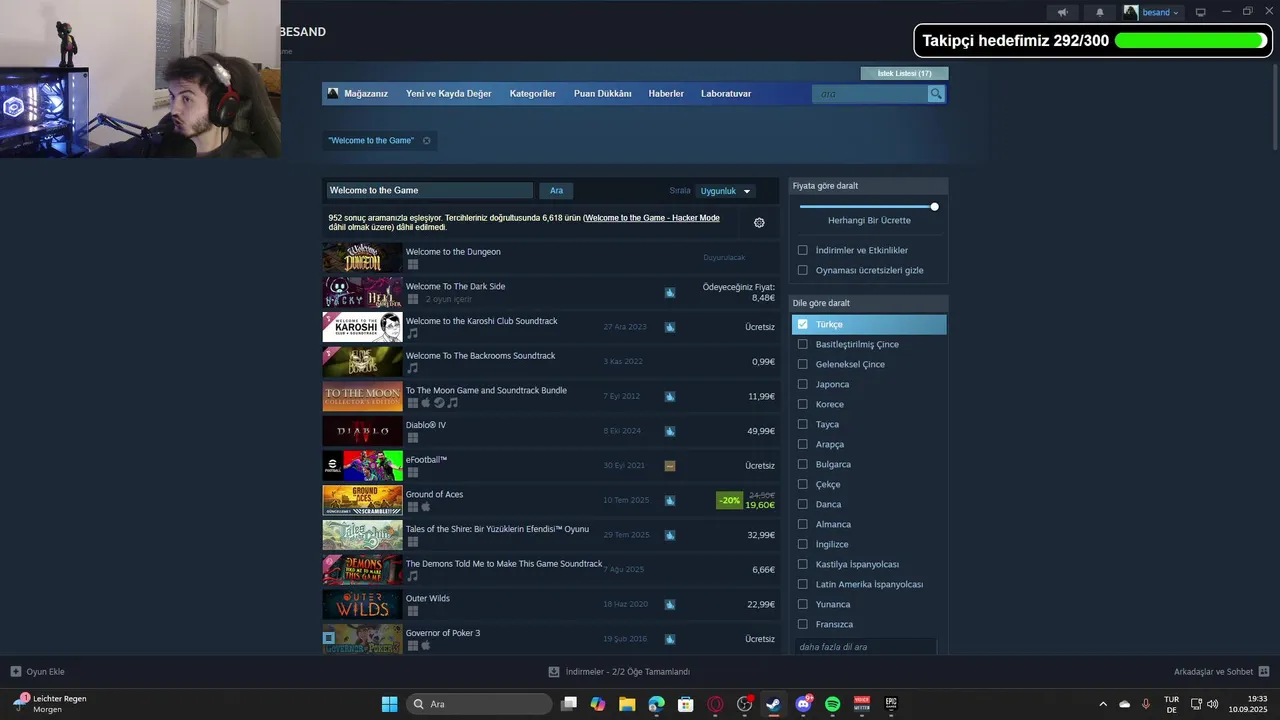
Task: Open the Diablo IV search result
Action: pos(550,431)
